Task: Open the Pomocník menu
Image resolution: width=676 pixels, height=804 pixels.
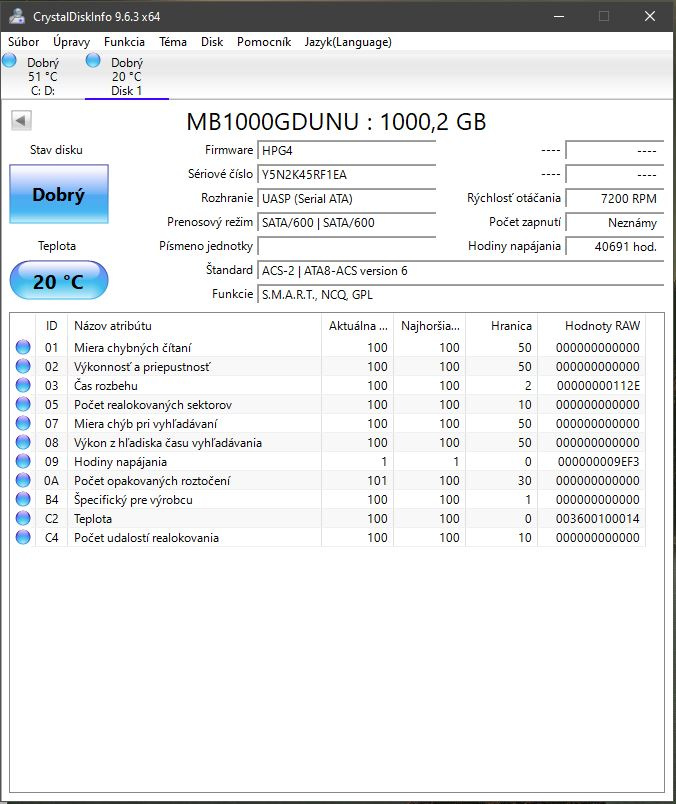Action: point(264,42)
